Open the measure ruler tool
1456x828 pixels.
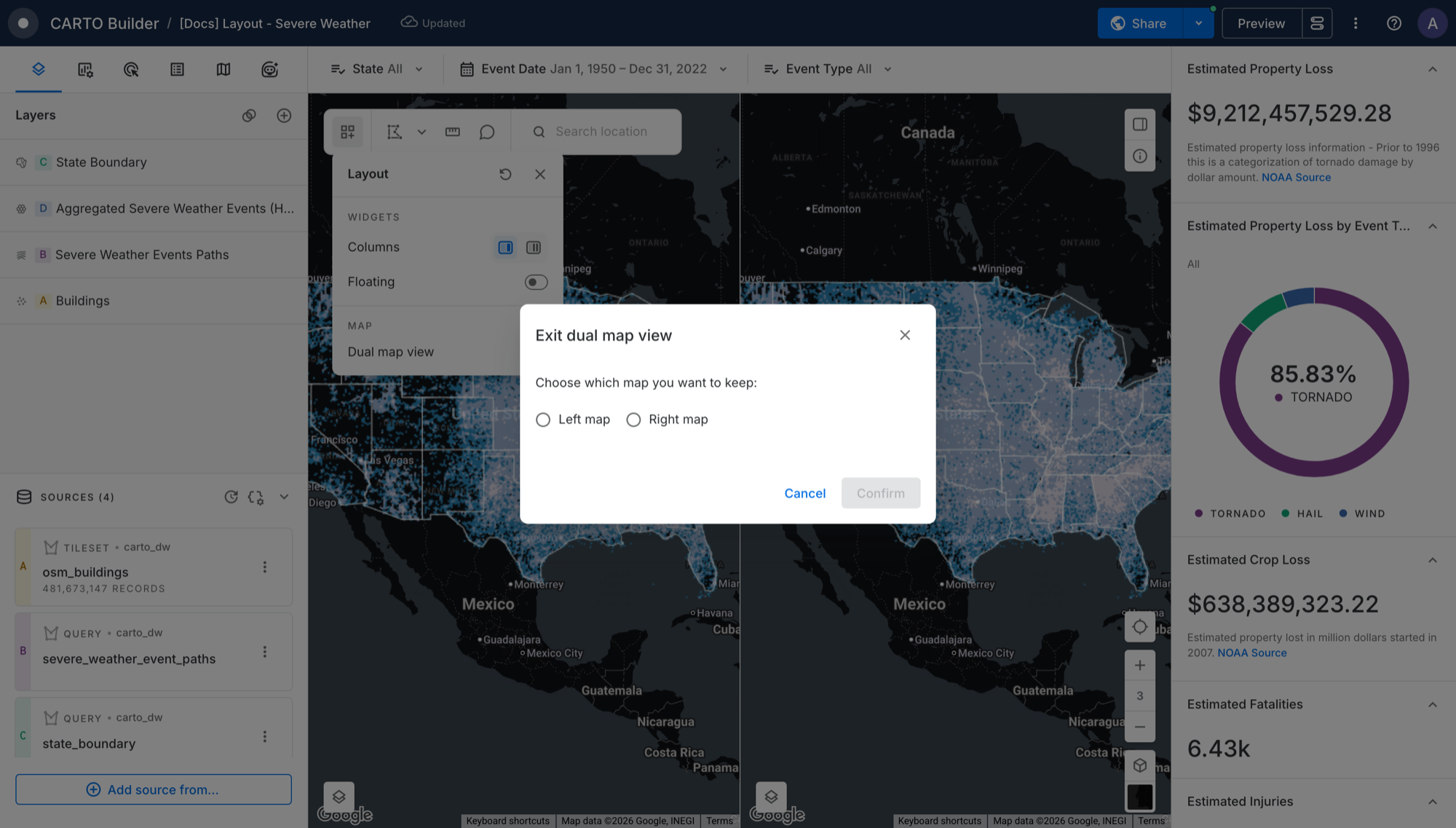(x=452, y=132)
